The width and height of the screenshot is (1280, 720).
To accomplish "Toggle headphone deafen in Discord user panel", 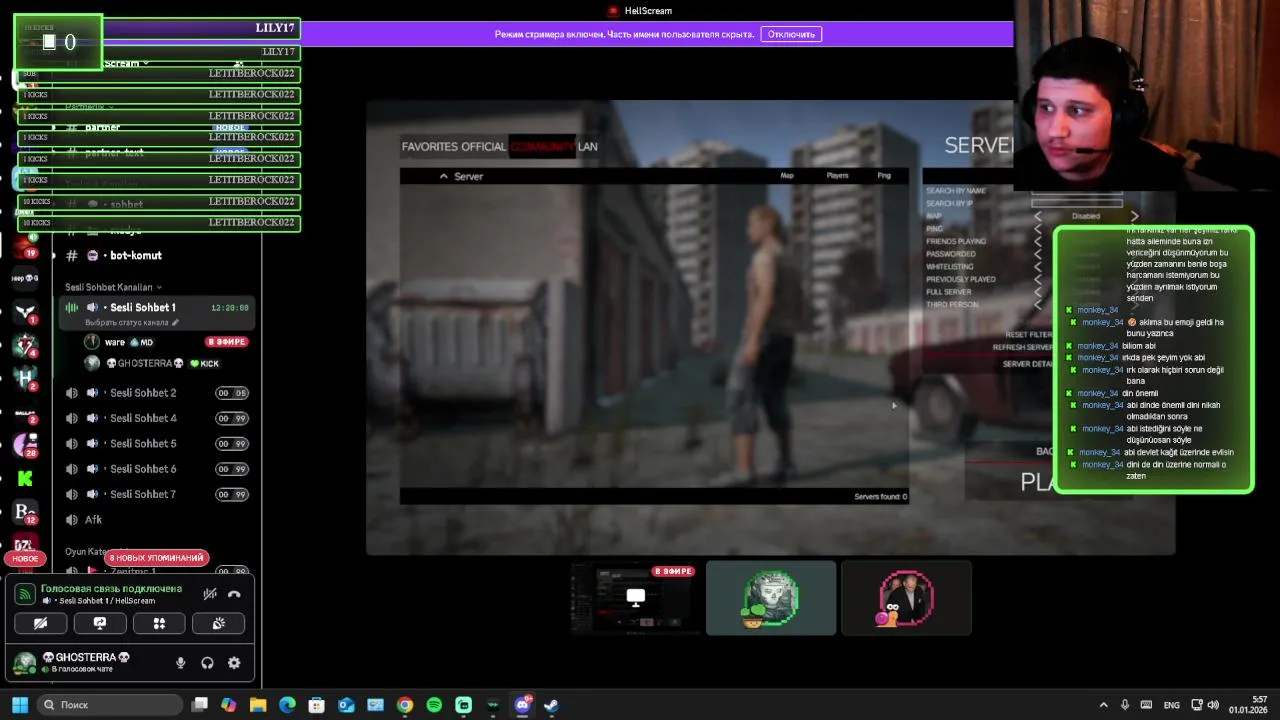I will [x=207, y=663].
